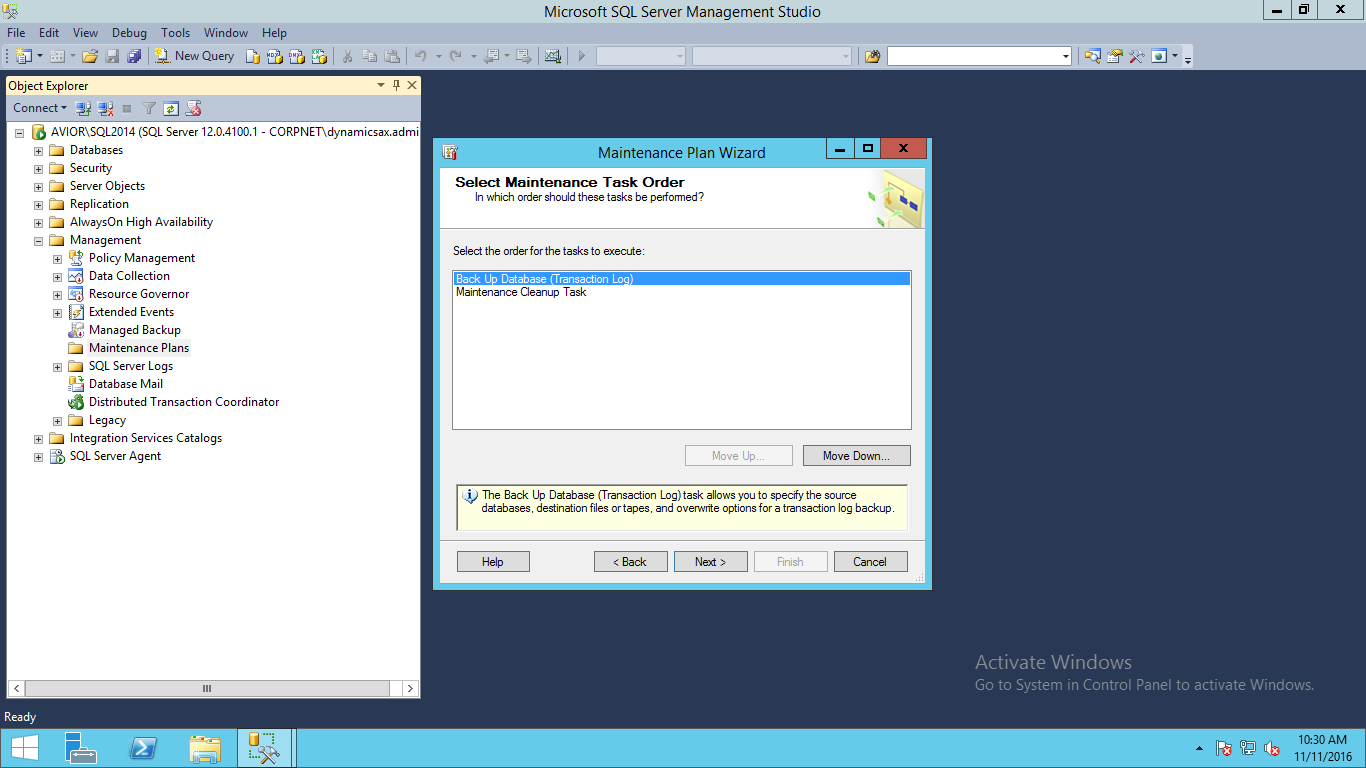Click the Object Explorer horizontal scrollbar
Screen dimensions: 1366x768
[207, 688]
